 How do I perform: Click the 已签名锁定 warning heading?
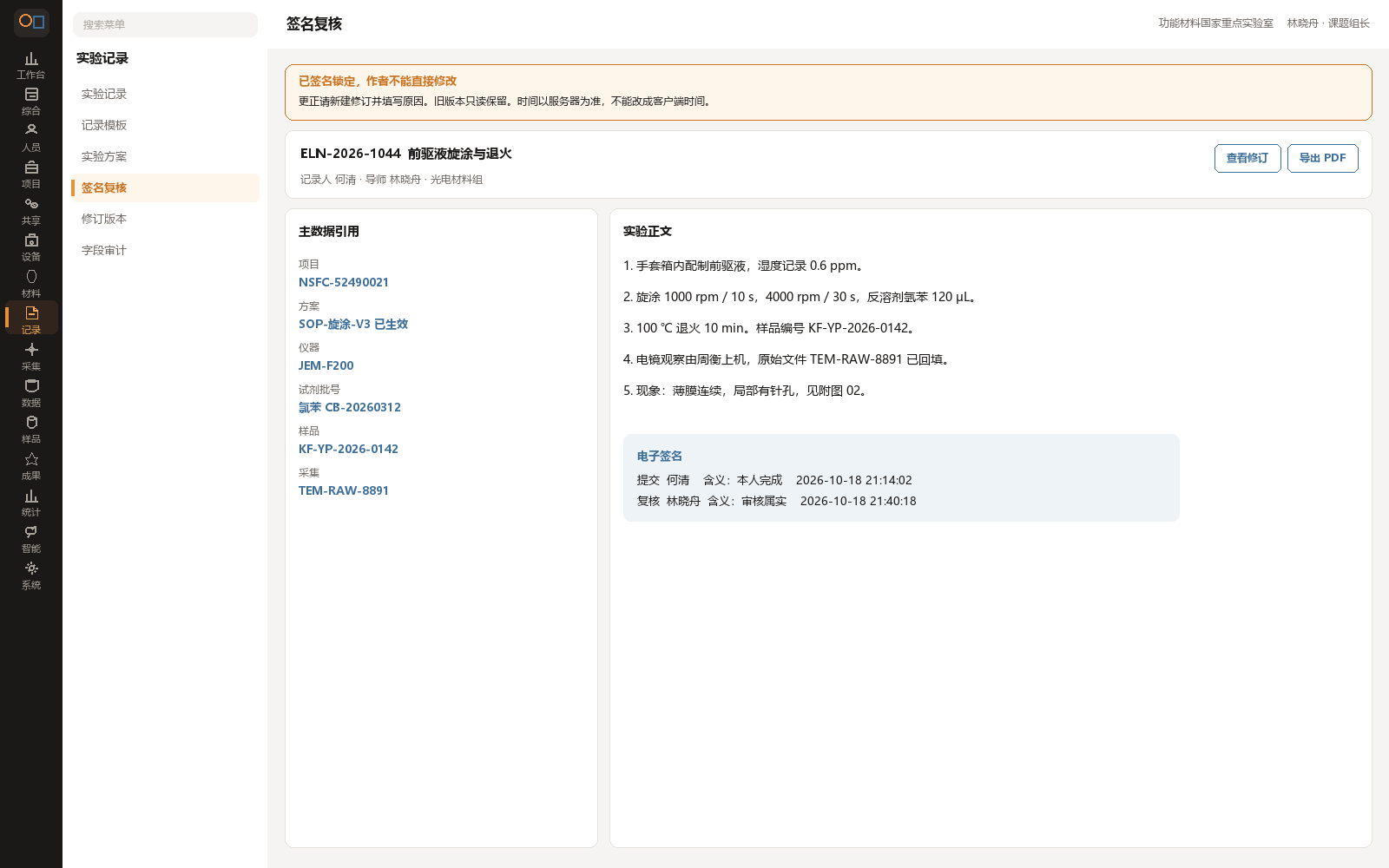[x=378, y=81]
